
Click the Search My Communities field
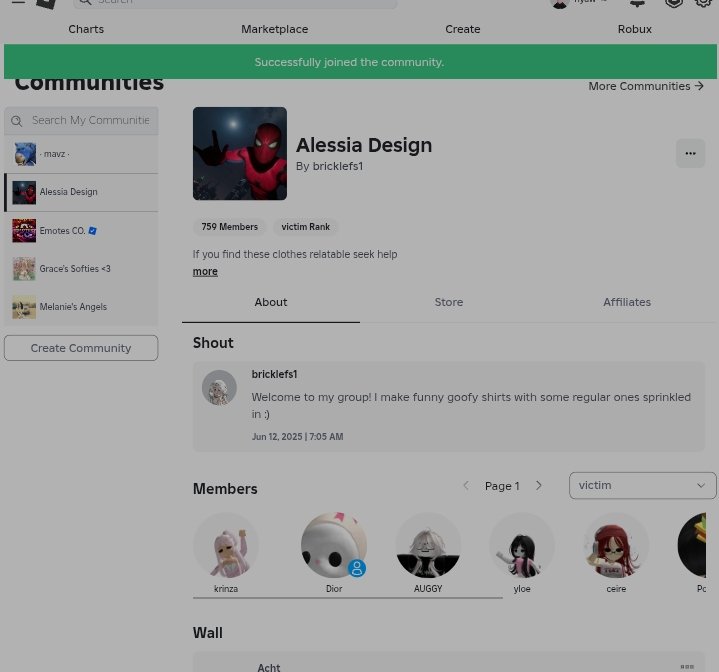[81, 121]
